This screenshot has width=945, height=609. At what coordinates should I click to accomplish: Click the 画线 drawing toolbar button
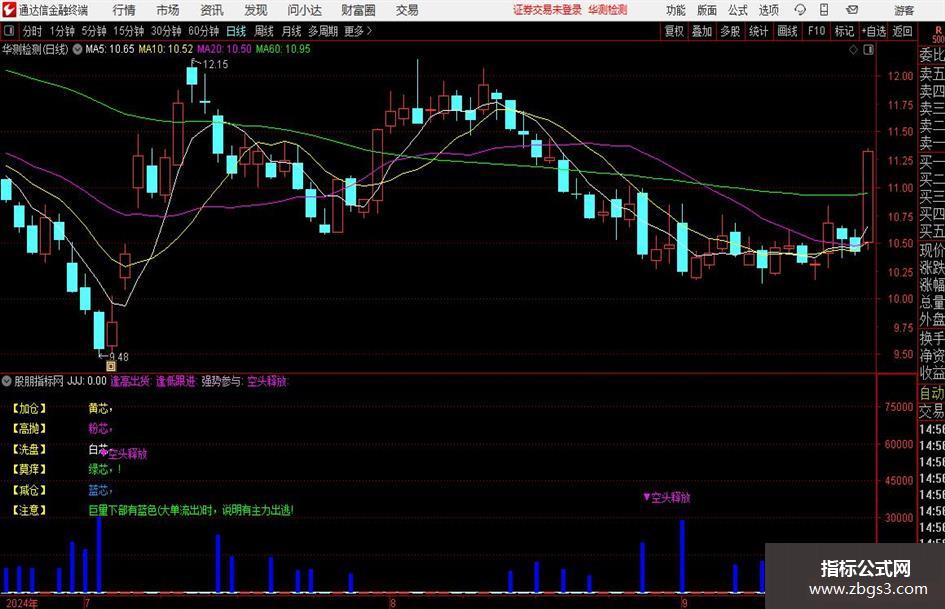(x=788, y=31)
